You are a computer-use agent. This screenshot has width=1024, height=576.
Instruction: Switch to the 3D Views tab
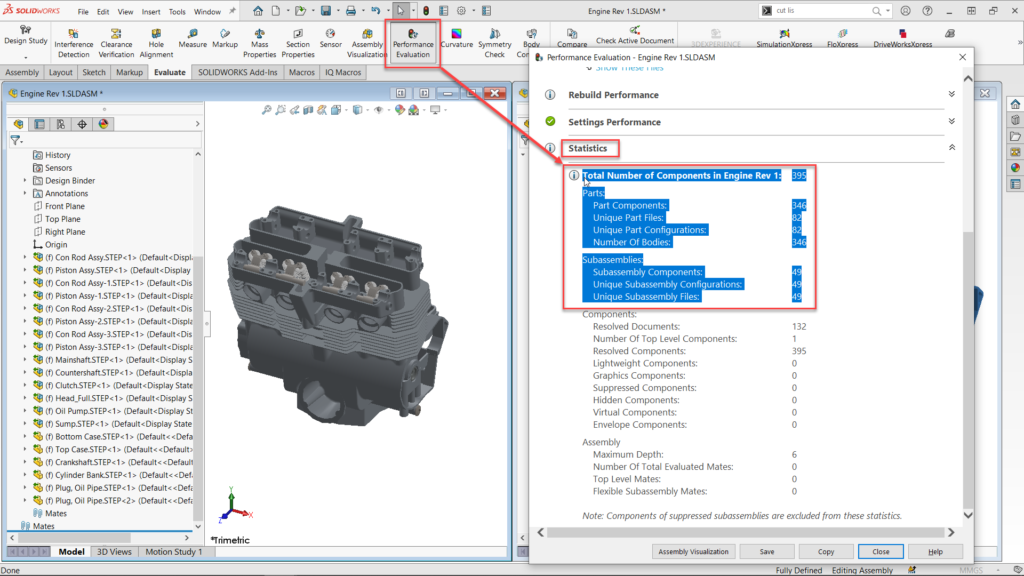point(114,552)
